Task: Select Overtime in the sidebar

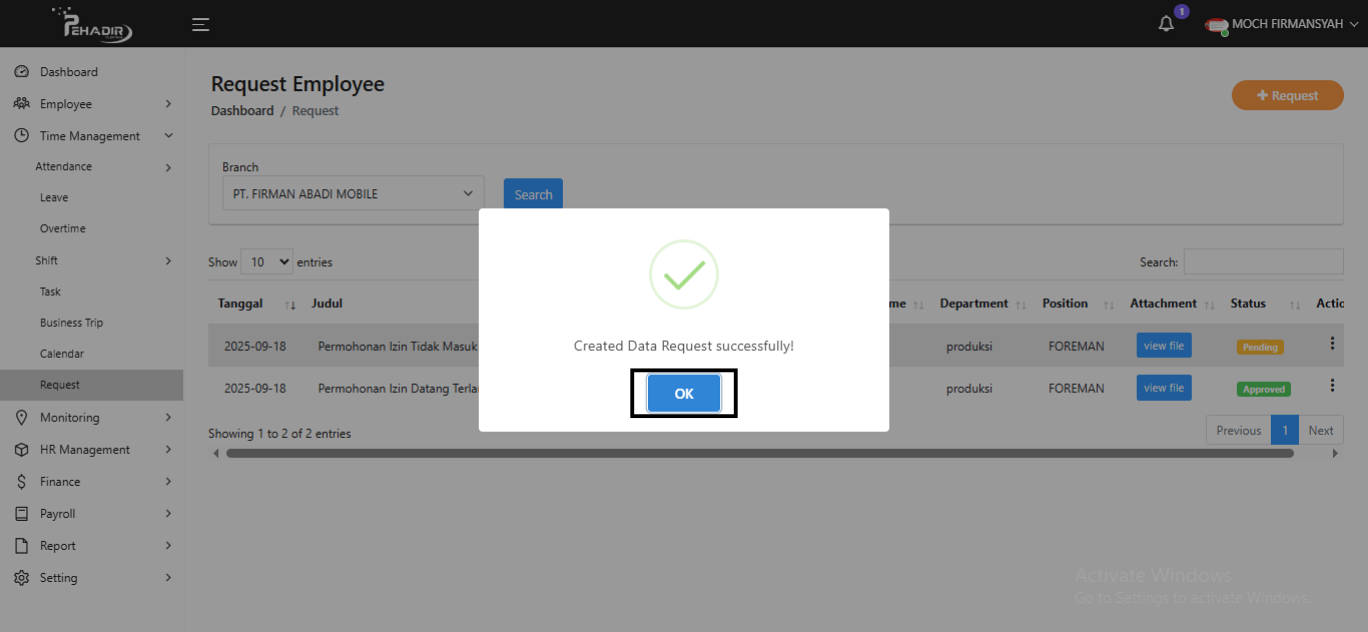Action: [x=62, y=229]
